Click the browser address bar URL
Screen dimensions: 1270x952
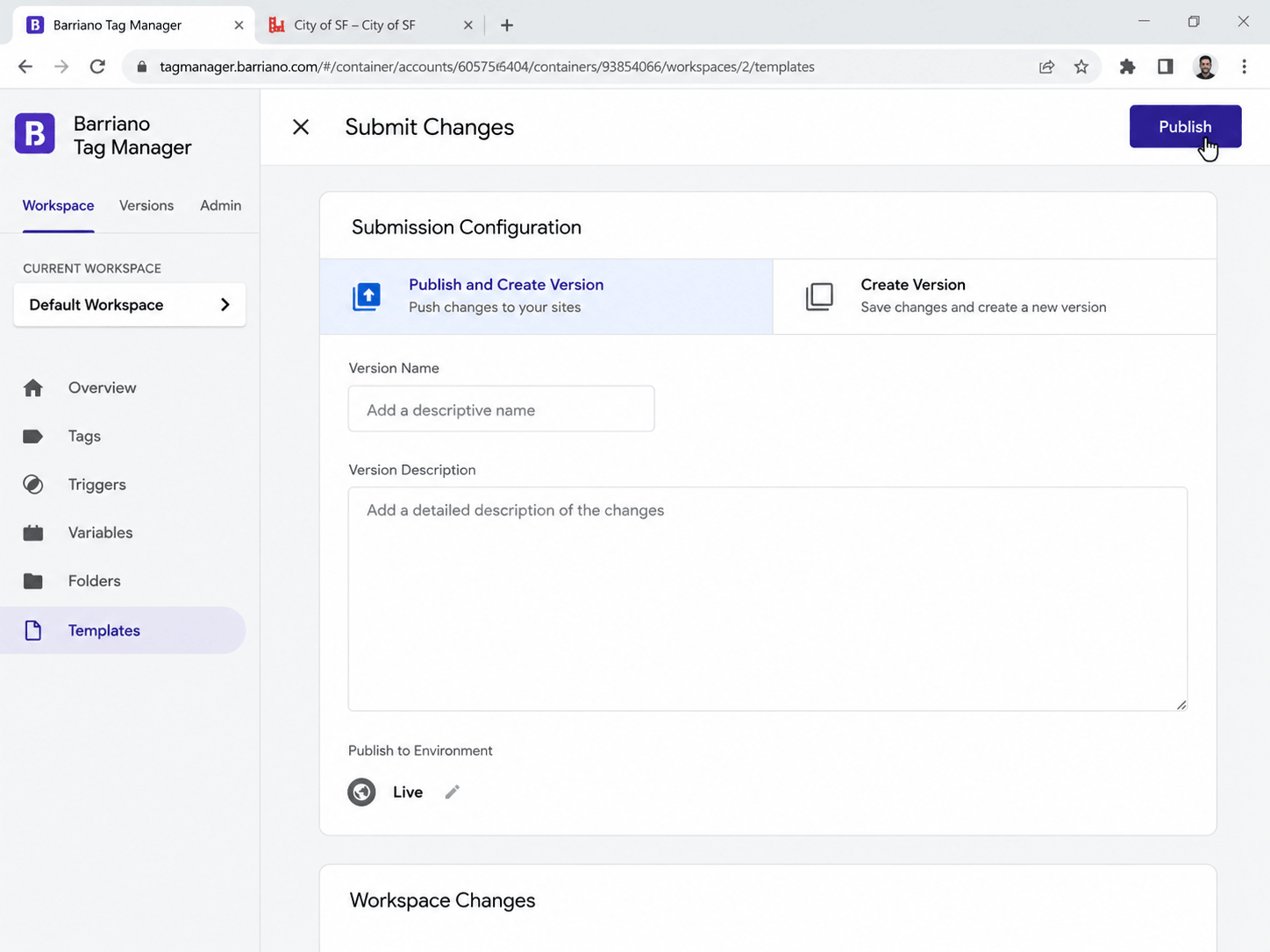tap(487, 67)
